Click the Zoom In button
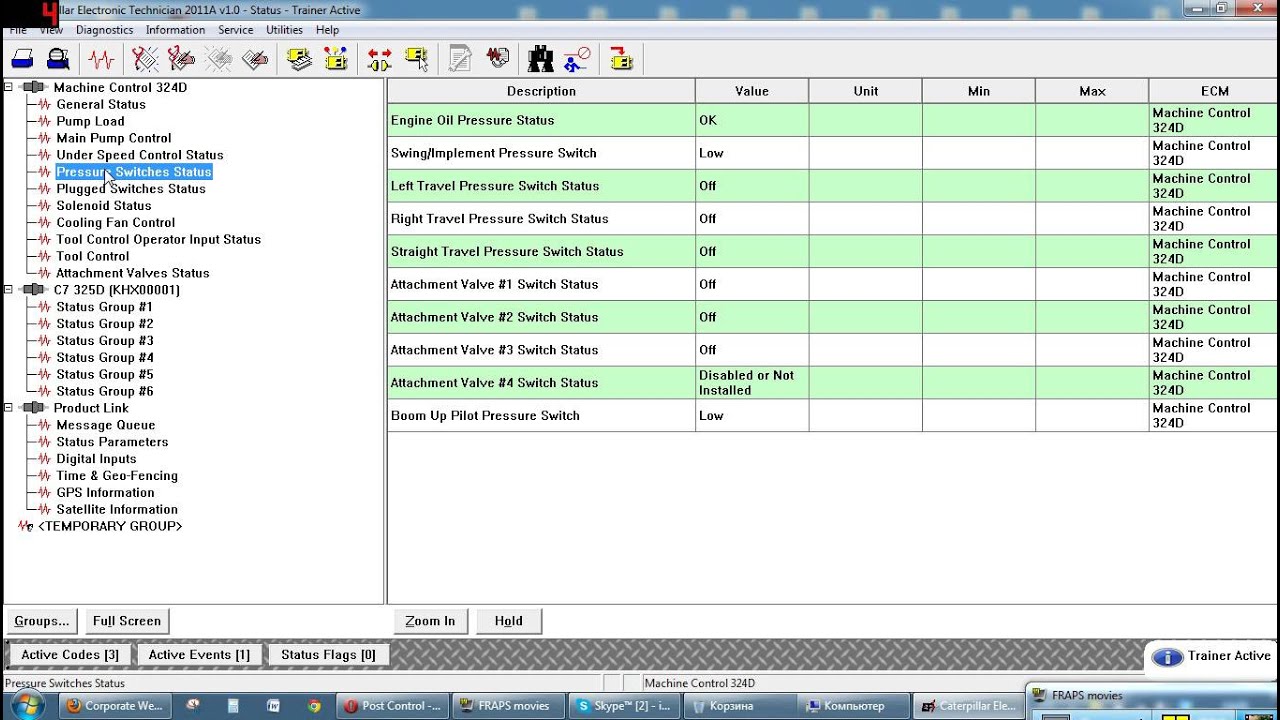This screenshot has width=1280, height=720. tap(430, 621)
